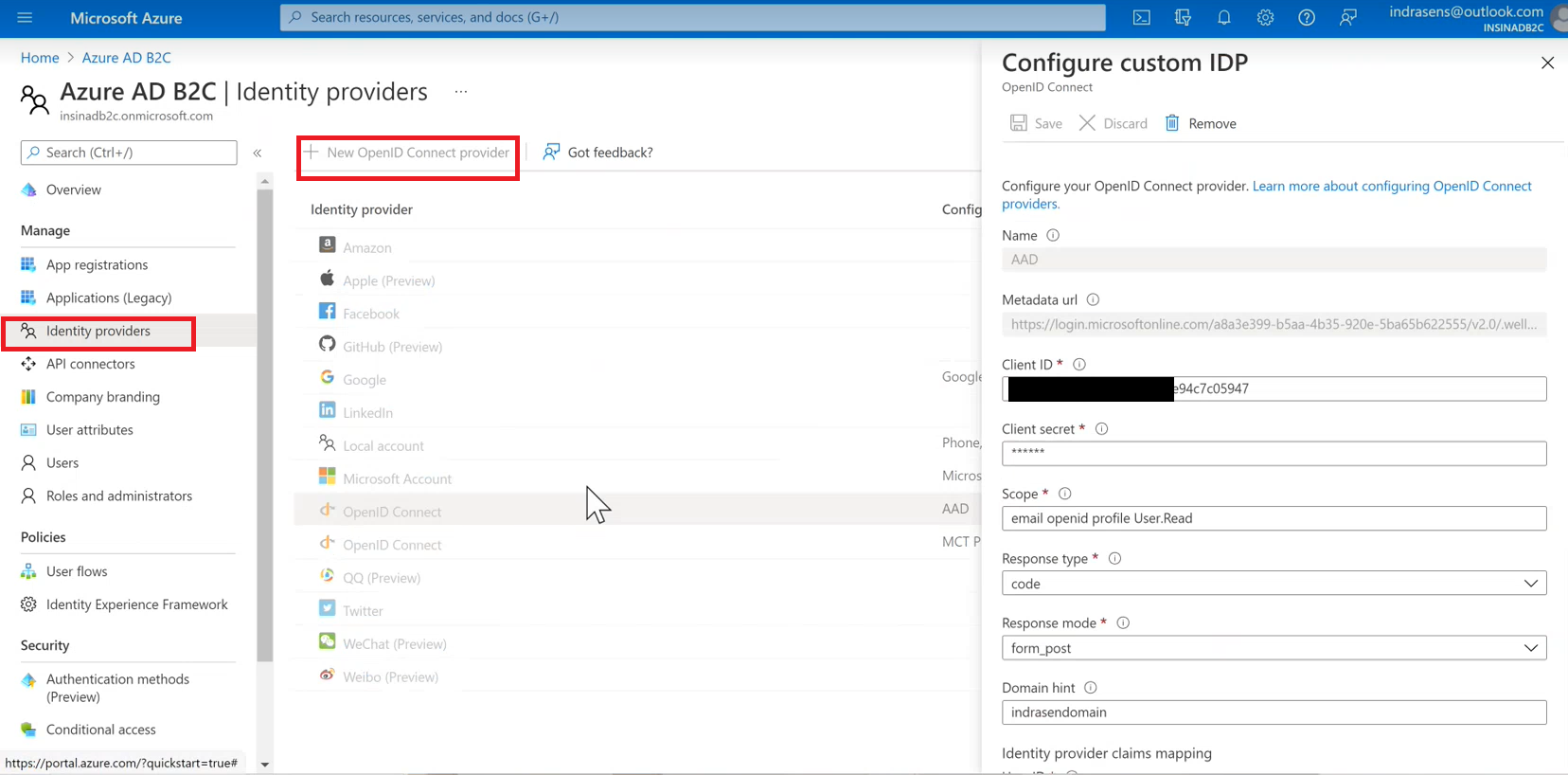The image size is (1568, 775).
Task: Click the WeChat provider icon
Action: [327, 641]
